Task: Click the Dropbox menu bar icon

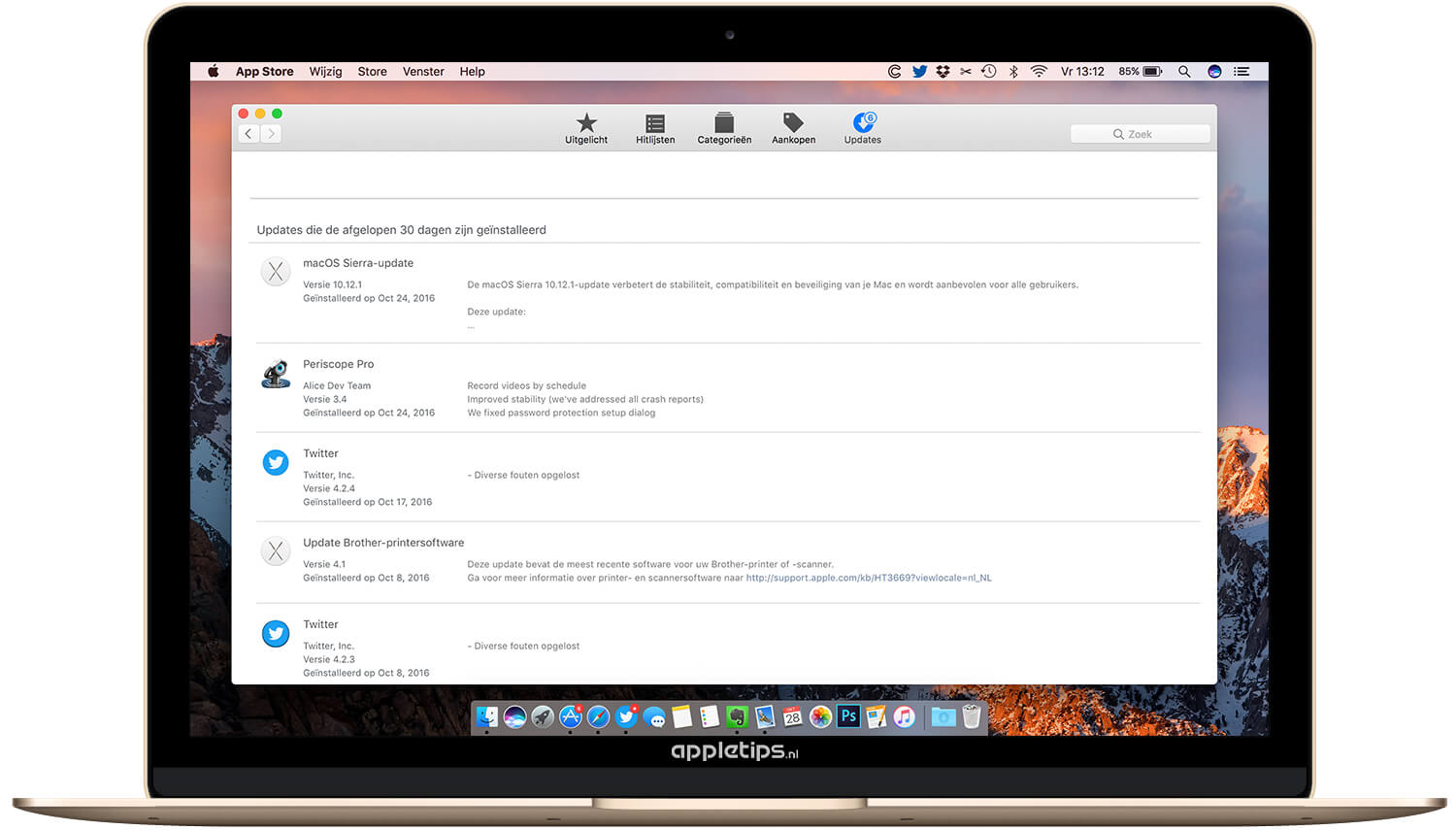Action: click(943, 72)
